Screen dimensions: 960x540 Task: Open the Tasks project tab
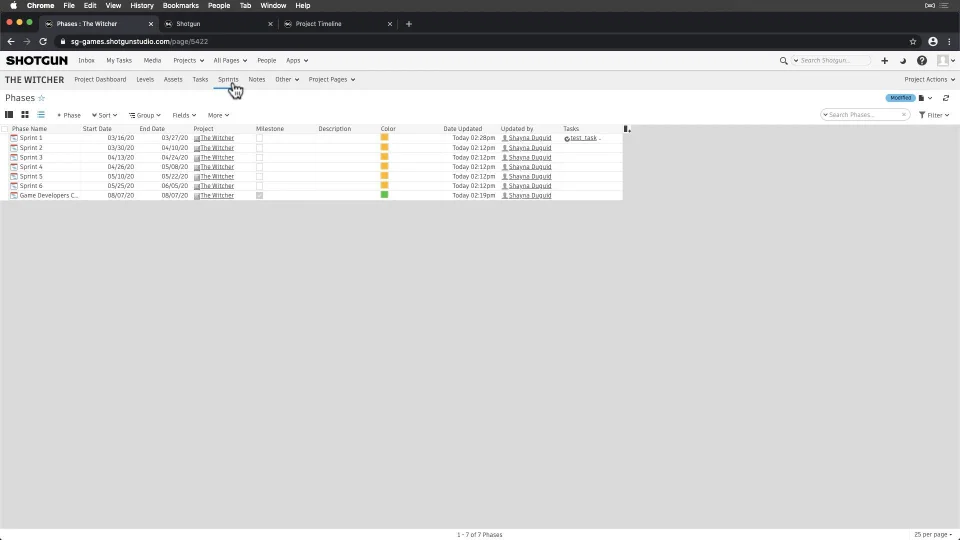(200, 80)
